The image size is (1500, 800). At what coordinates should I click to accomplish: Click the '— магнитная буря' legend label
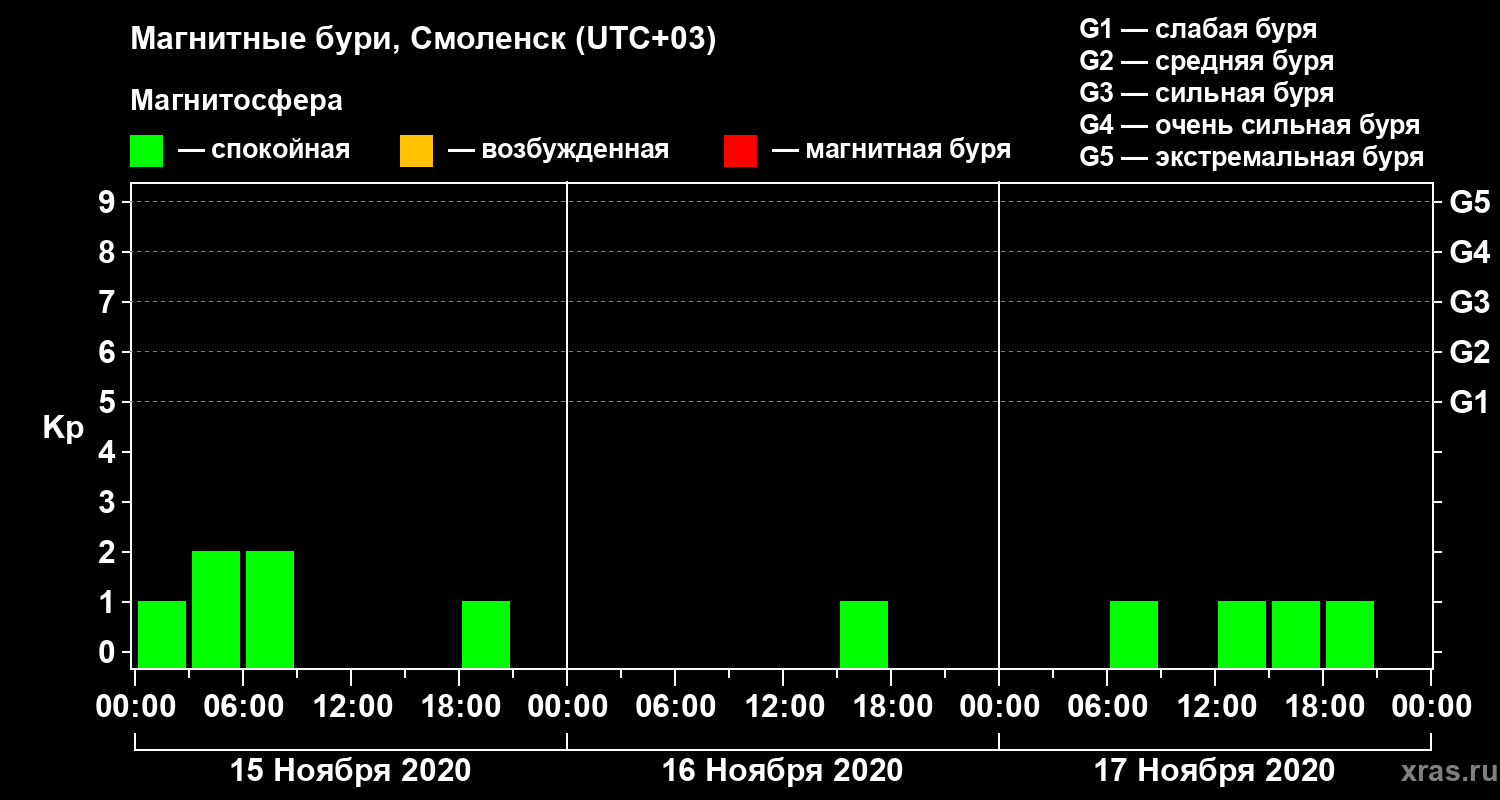coord(892,150)
